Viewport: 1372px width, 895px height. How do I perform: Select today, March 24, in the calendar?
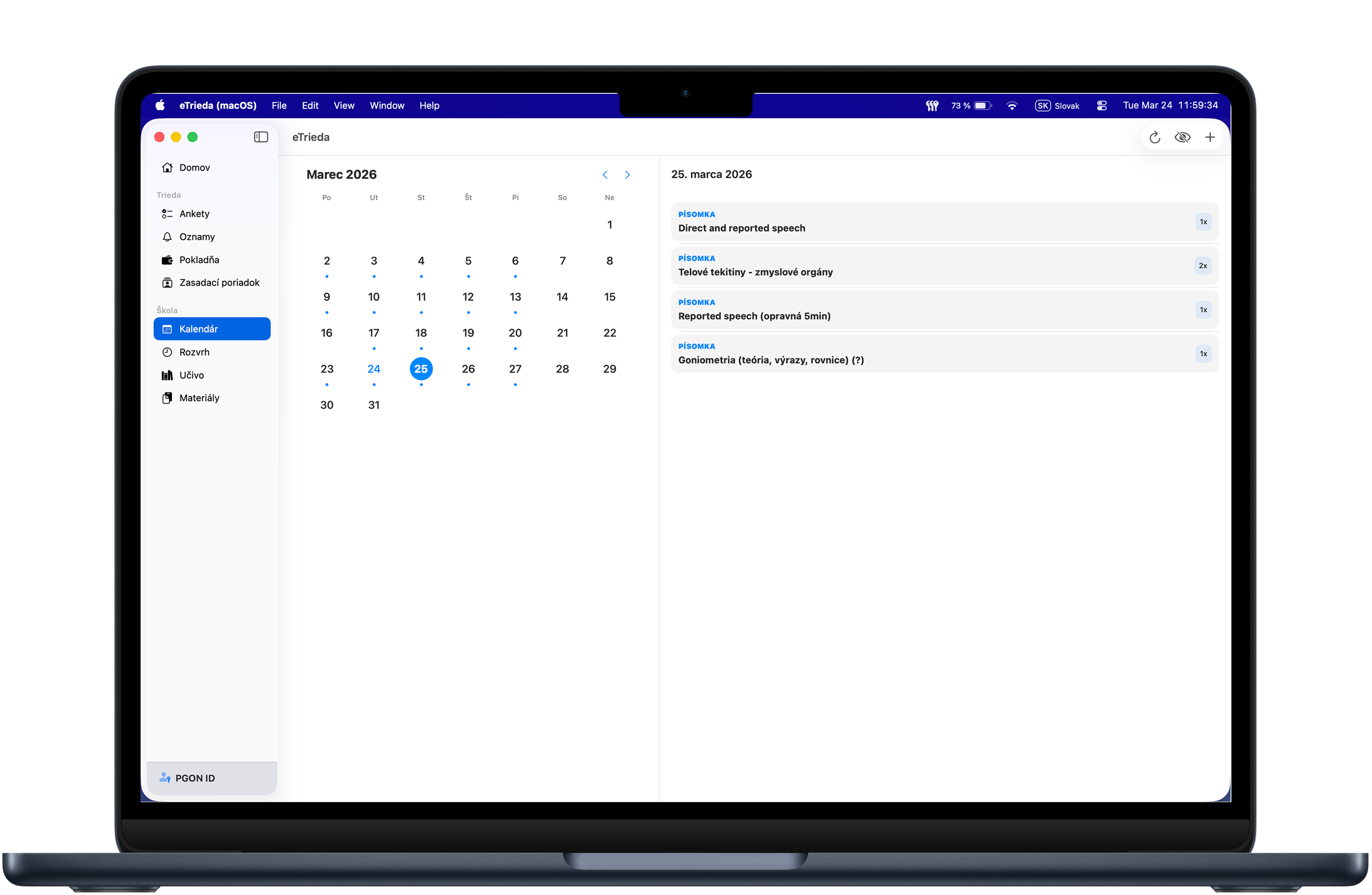(x=374, y=369)
